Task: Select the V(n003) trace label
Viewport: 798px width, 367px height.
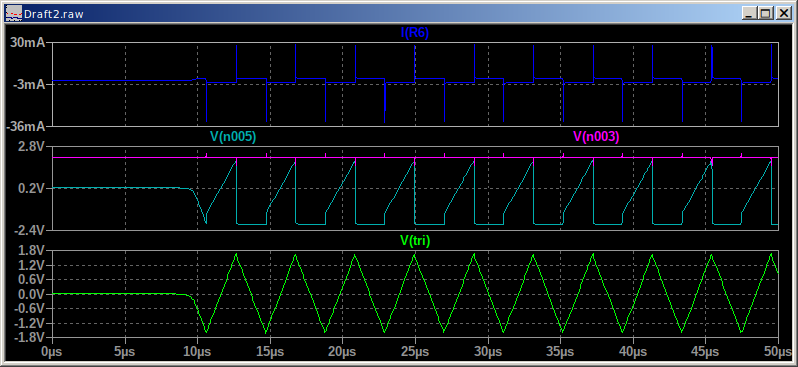Action: [596, 136]
